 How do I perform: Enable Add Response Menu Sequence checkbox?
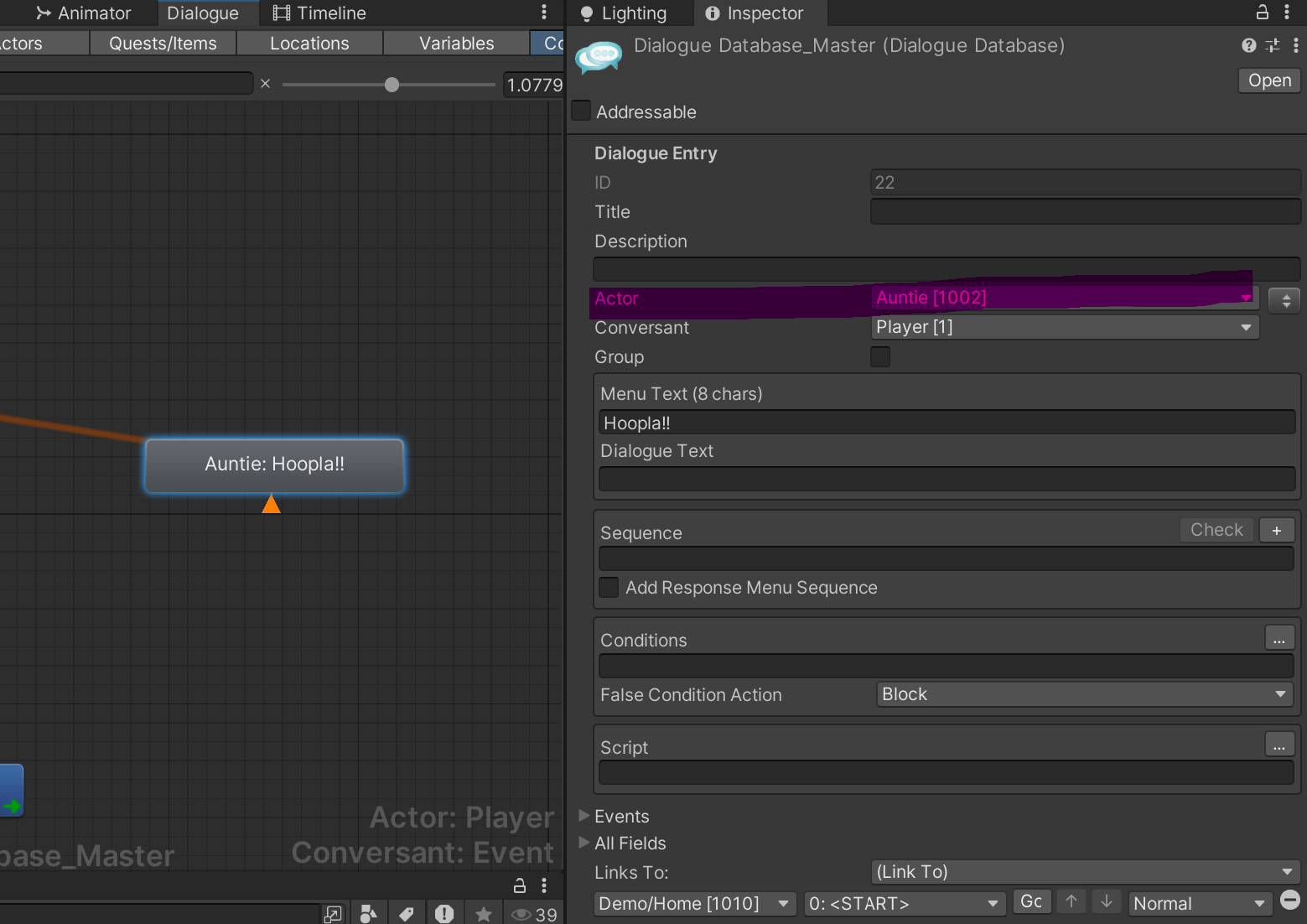609,587
